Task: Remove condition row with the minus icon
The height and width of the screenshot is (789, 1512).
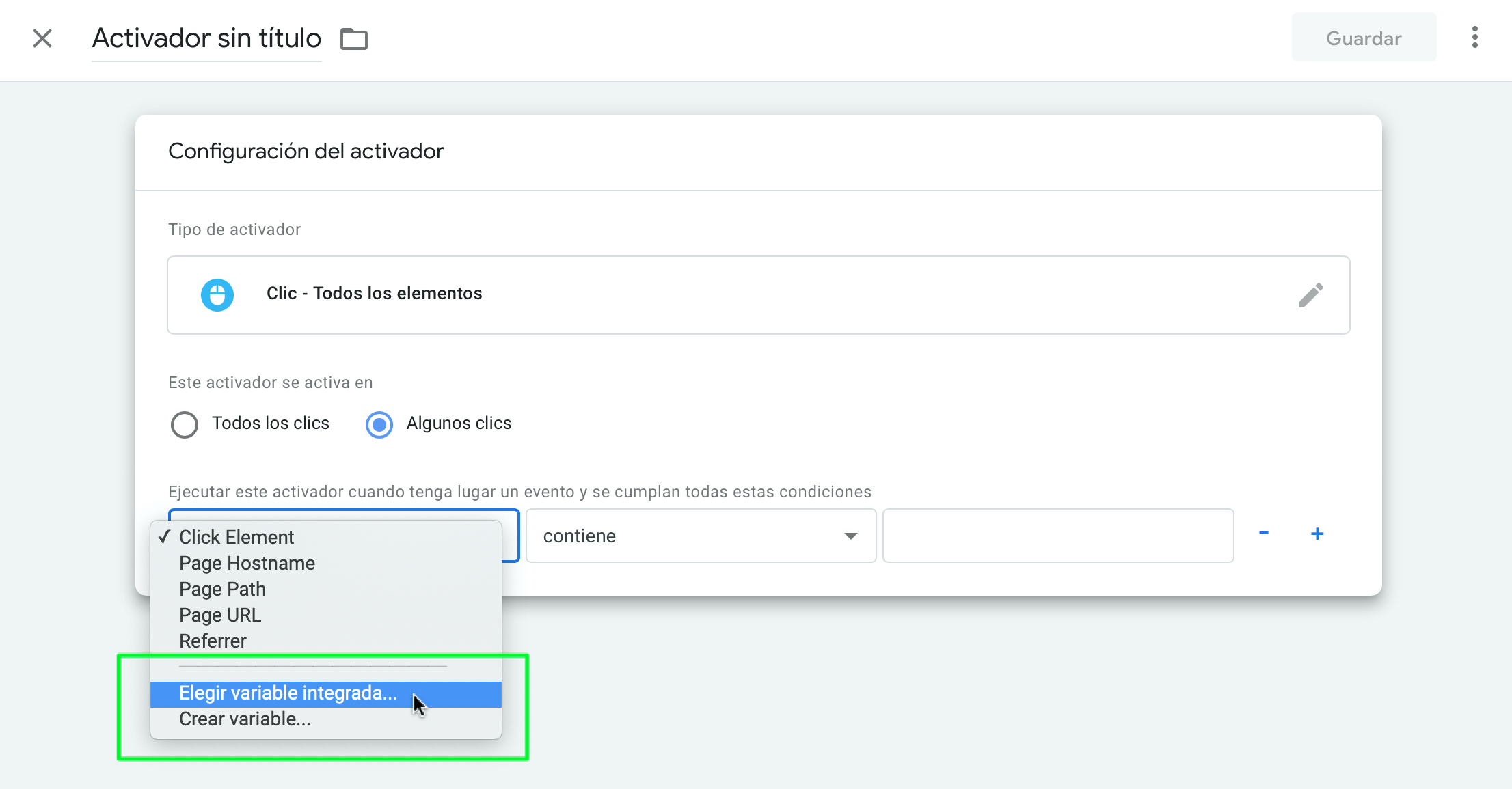Action: (1264, 534)
